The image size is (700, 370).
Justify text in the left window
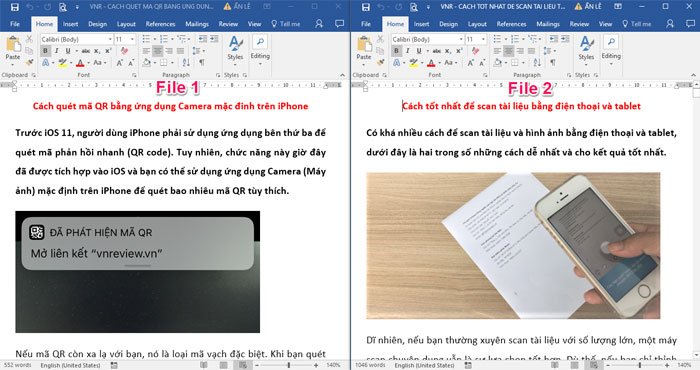click(x=180, y=51)
